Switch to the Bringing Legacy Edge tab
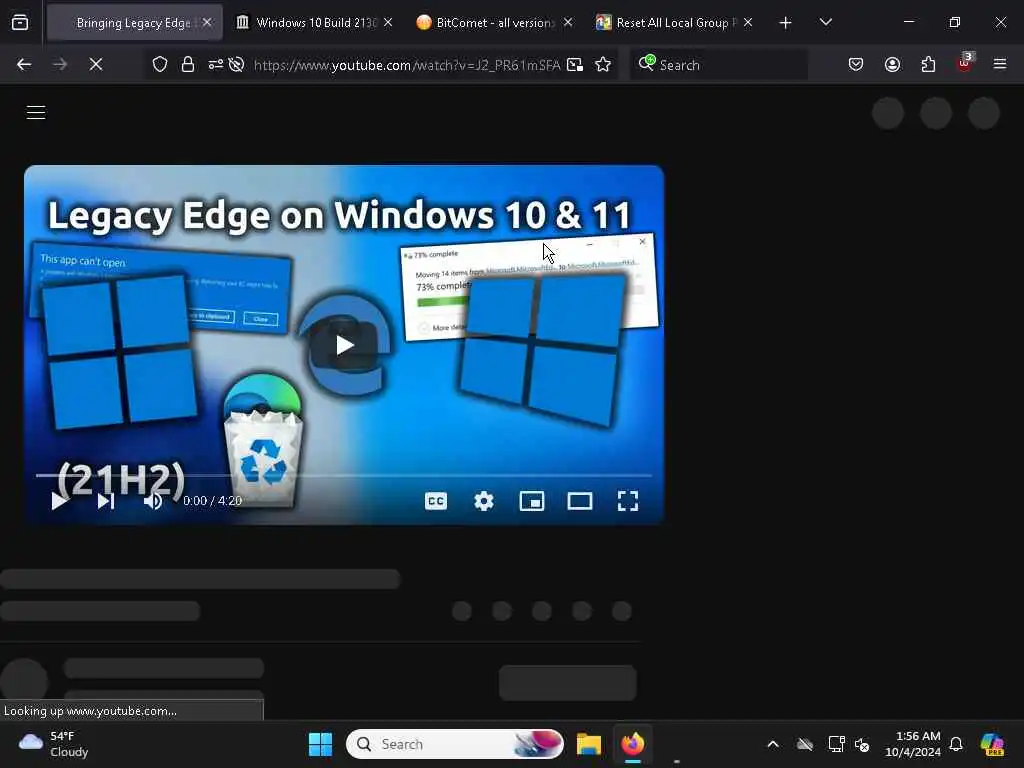 pyautogui.click(x=134, y=23)
